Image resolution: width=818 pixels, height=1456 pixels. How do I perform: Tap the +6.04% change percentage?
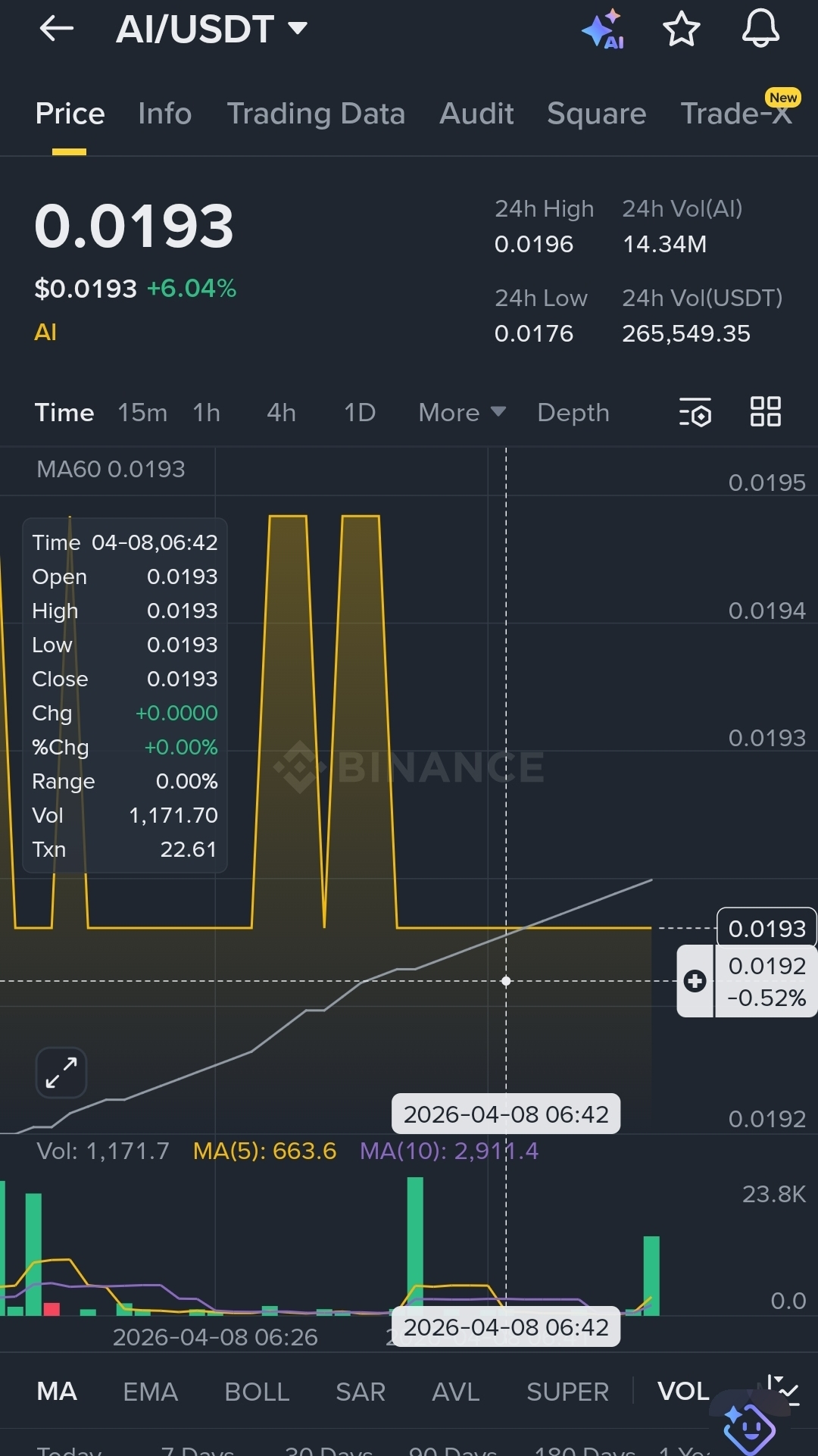click(x=192, y=288)
